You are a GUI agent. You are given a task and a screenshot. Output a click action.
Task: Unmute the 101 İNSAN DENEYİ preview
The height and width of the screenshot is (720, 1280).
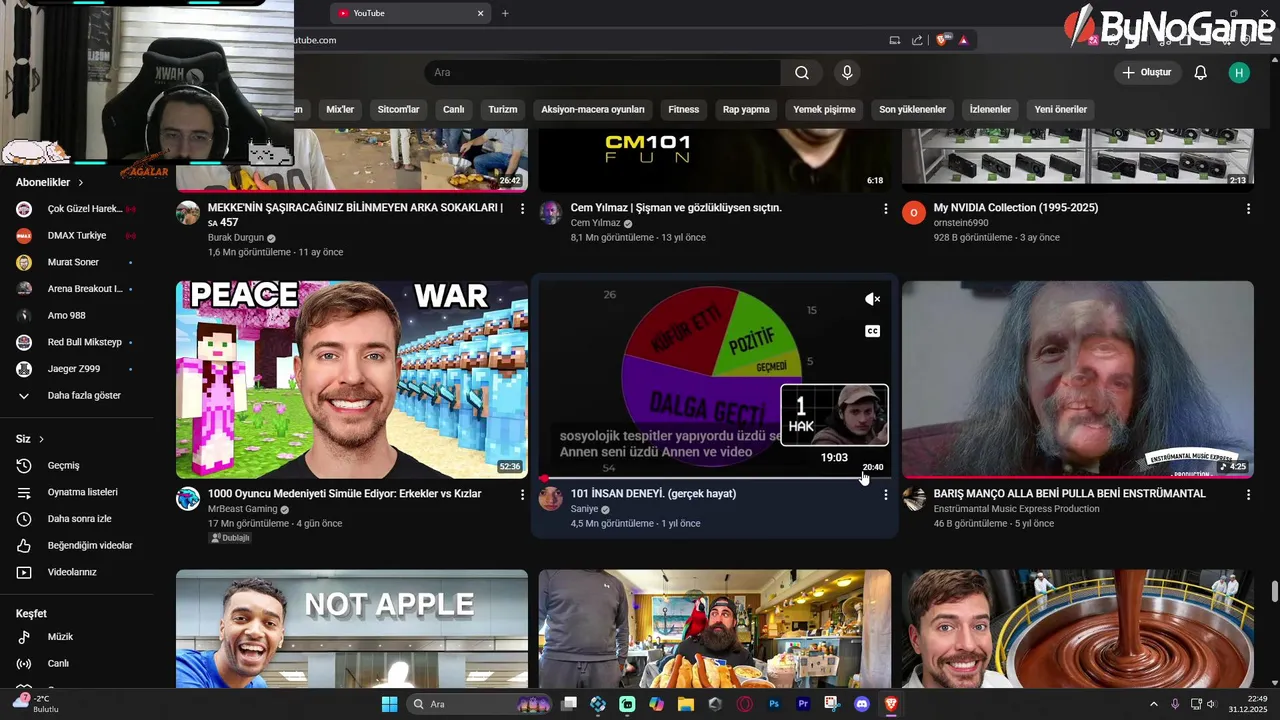872,299
